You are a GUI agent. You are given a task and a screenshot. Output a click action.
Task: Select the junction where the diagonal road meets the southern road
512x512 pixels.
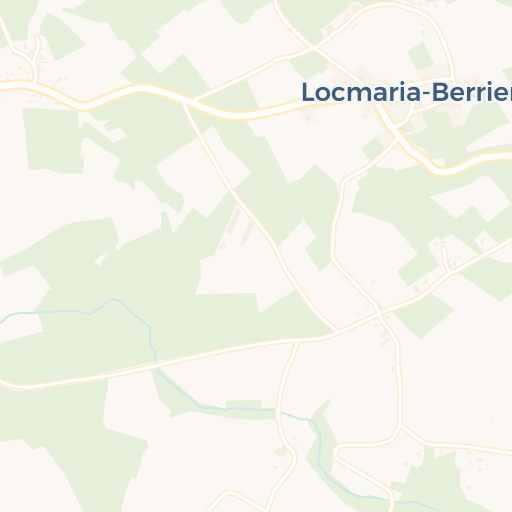pos(338,331)
